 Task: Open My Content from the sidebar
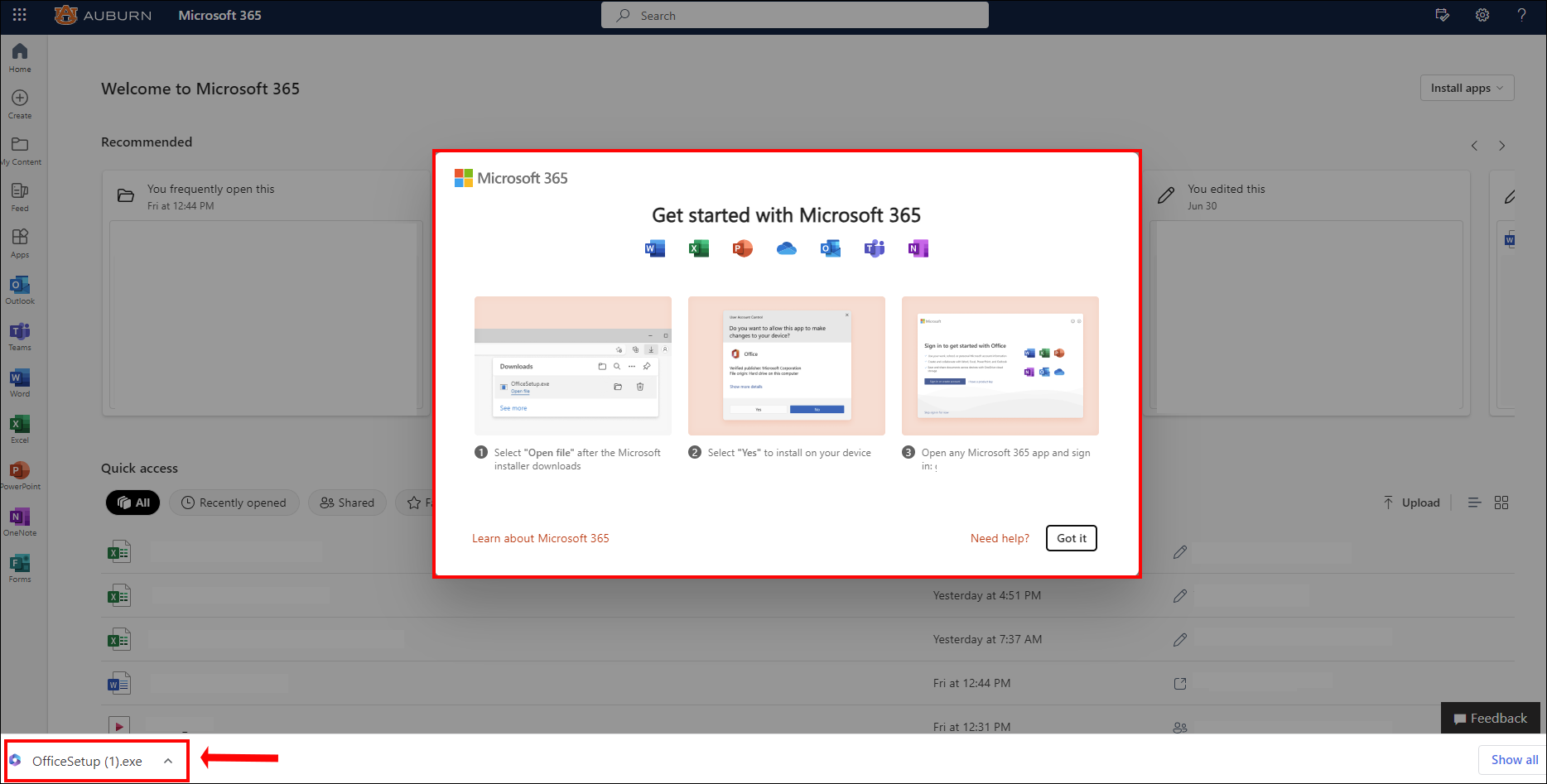point(19,150)
